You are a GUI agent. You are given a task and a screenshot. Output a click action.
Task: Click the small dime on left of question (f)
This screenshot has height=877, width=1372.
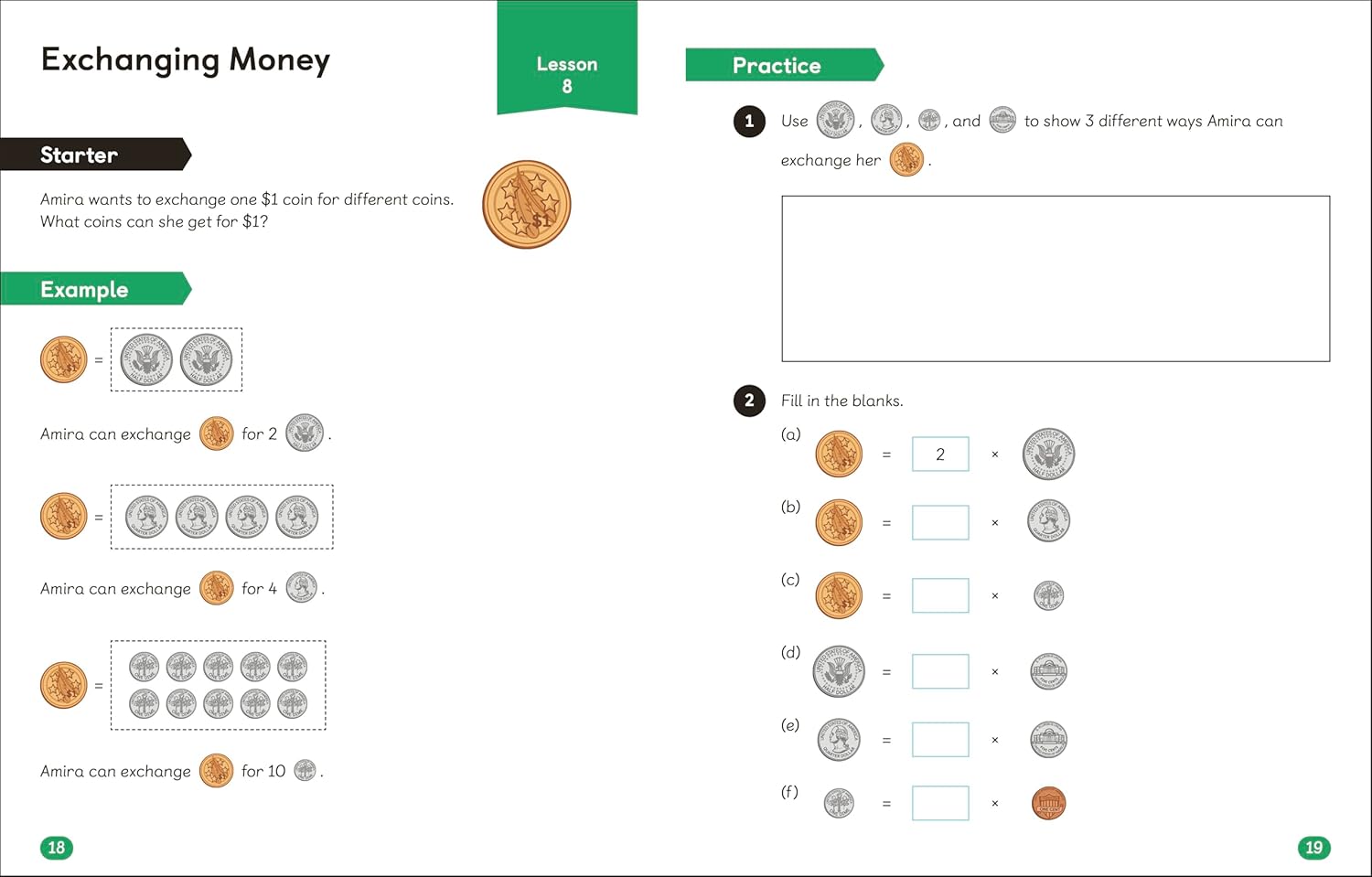(839, 804)
